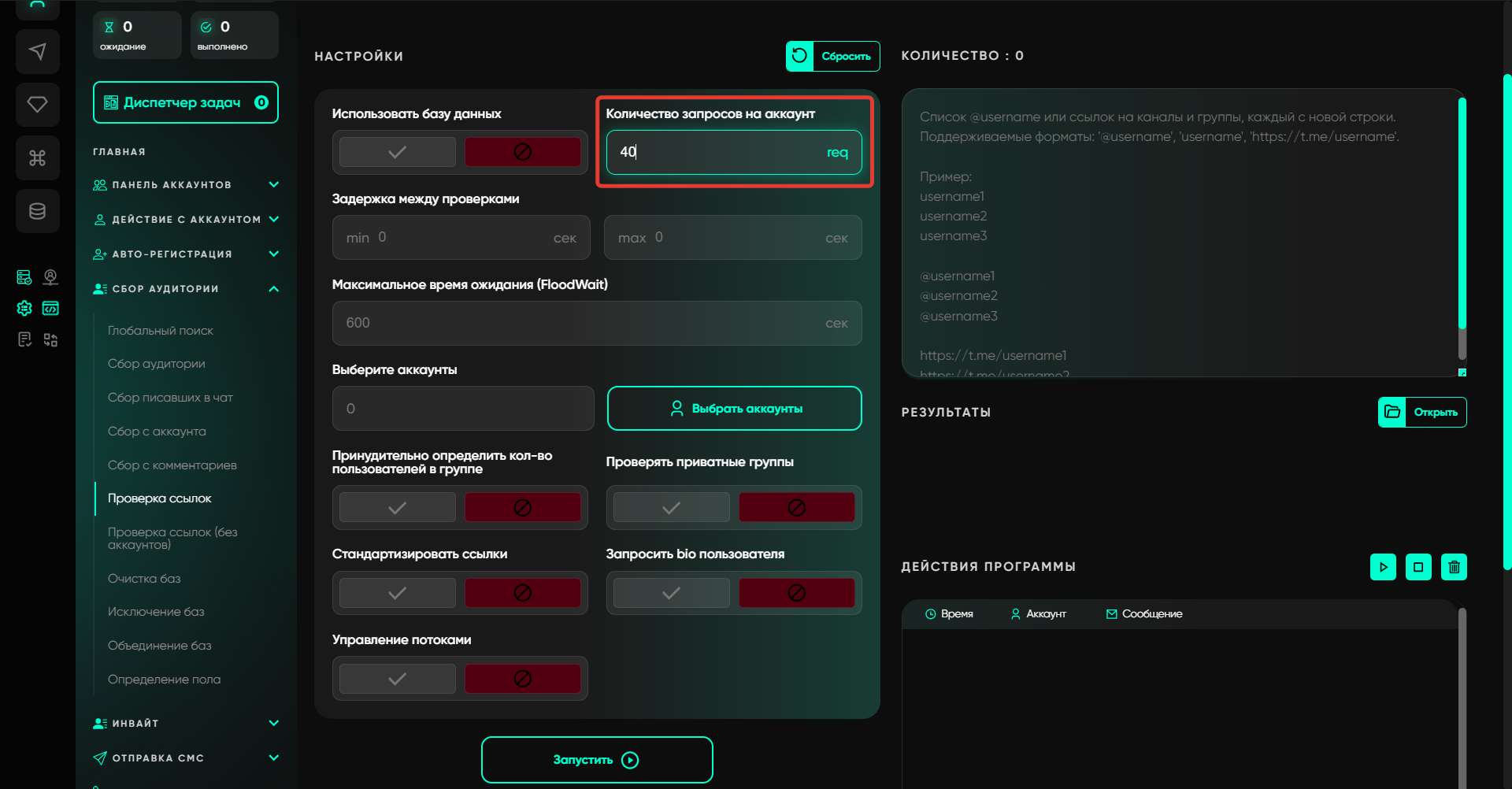Click the database icon in left sidebar

tap(37, 211)
